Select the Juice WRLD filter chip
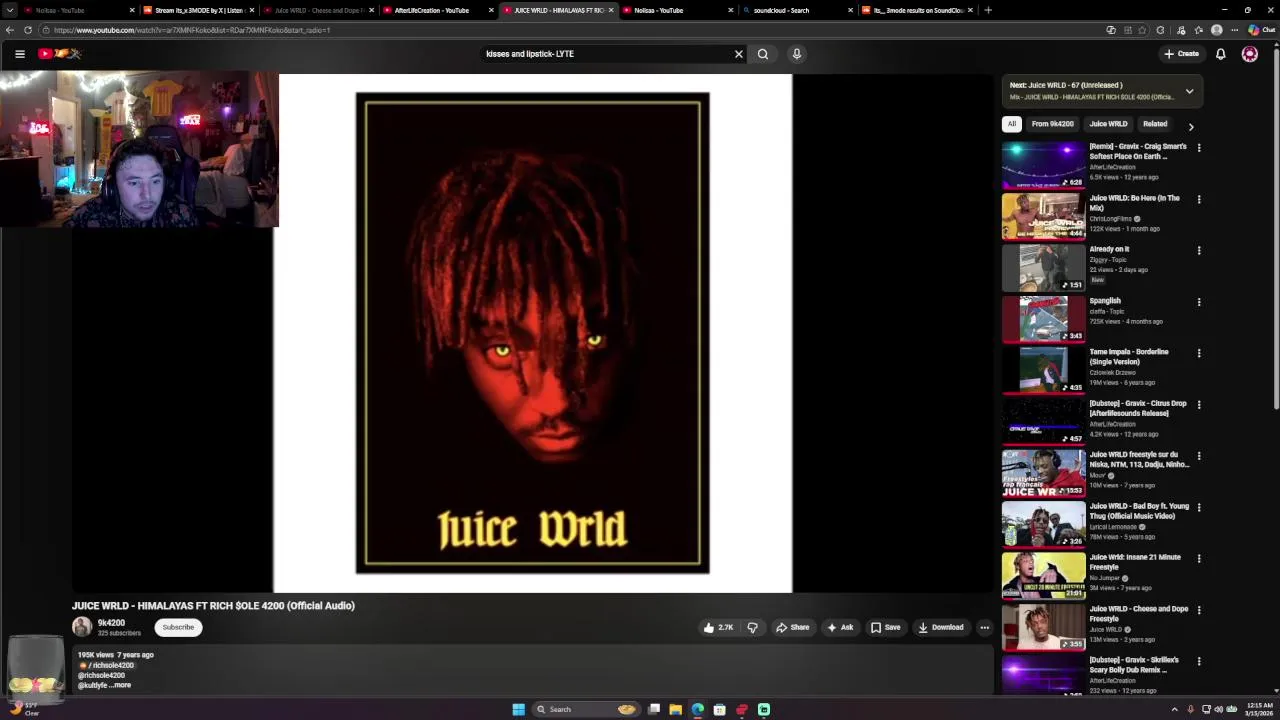This screenshot has height=720, width=1280. click(1108, 124)
